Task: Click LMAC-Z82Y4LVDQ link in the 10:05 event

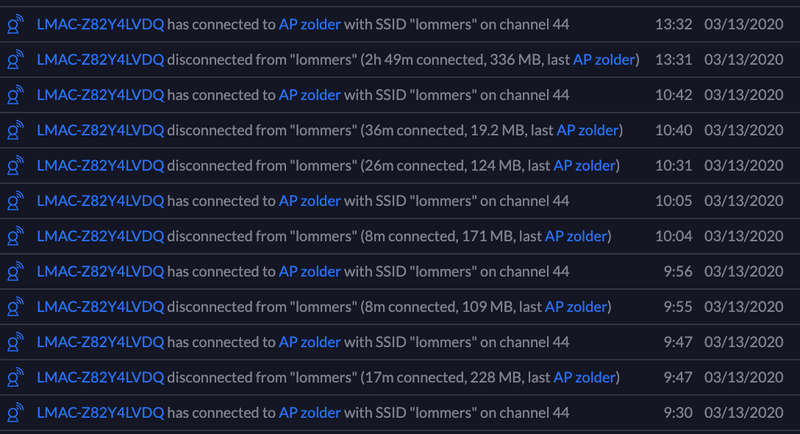Action: [100, 201]
